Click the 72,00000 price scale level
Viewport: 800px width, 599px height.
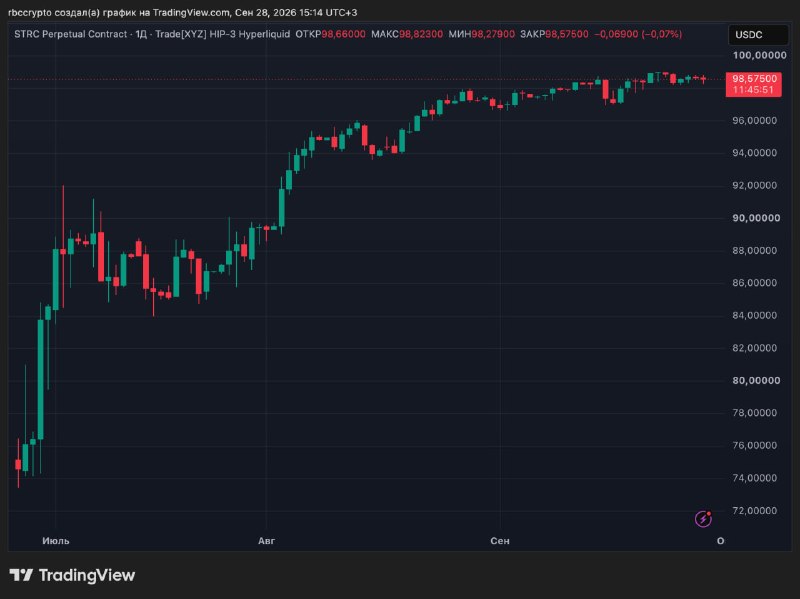(755, 510)
